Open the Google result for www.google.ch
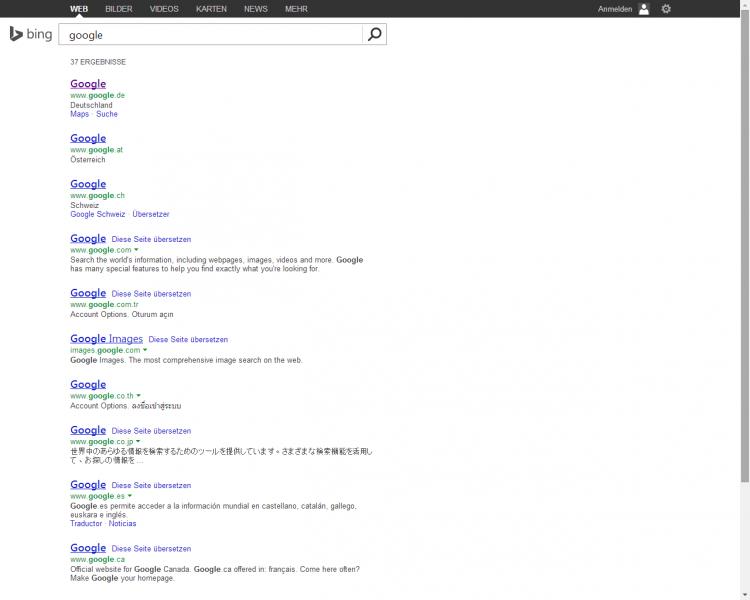The image size is (750, 600). (x=88, y=184)
